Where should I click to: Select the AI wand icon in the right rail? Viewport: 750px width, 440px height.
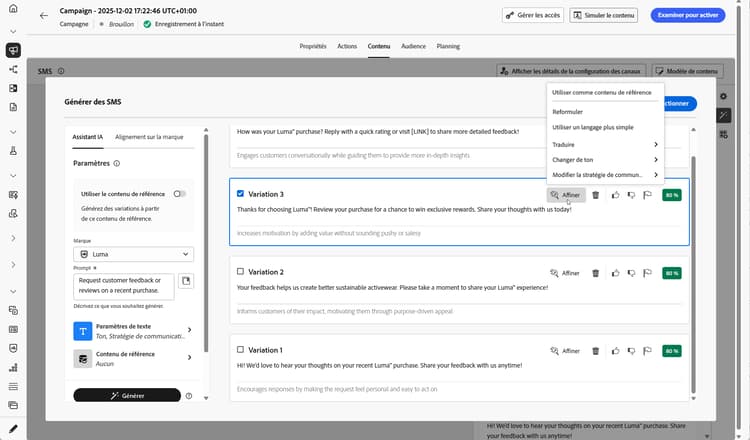pos(723,115)
